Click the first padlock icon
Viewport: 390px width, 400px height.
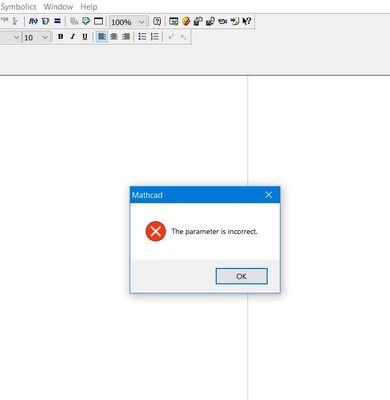(198, 21)
